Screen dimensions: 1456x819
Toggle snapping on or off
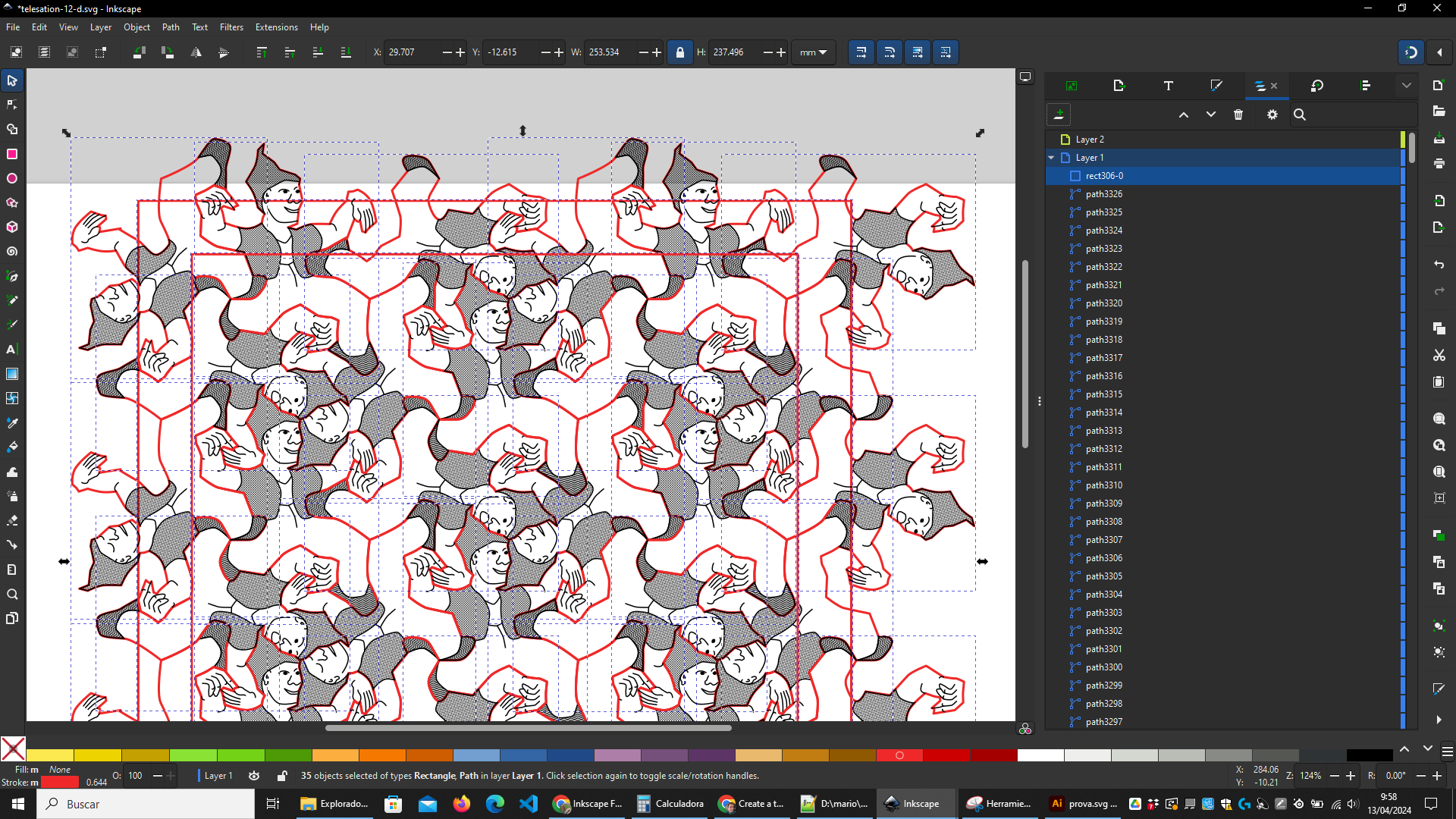tap(1411, 52)
